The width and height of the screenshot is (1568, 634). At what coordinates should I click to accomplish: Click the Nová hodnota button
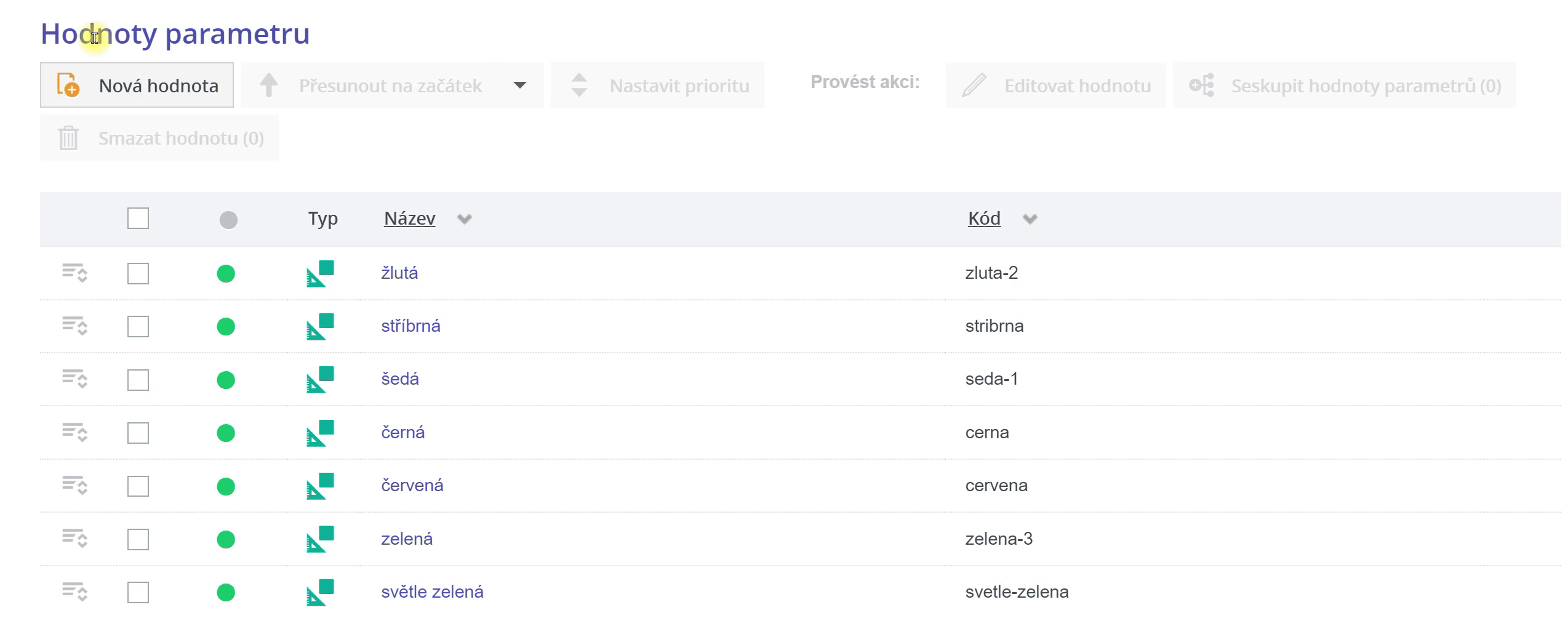(x=137, y=86)
